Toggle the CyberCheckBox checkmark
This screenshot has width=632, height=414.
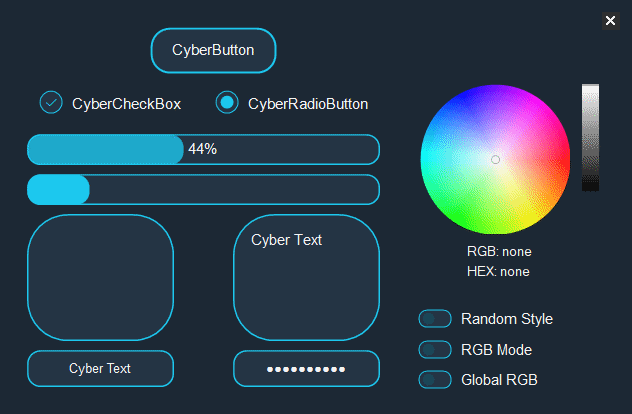(x=51, y=102)
